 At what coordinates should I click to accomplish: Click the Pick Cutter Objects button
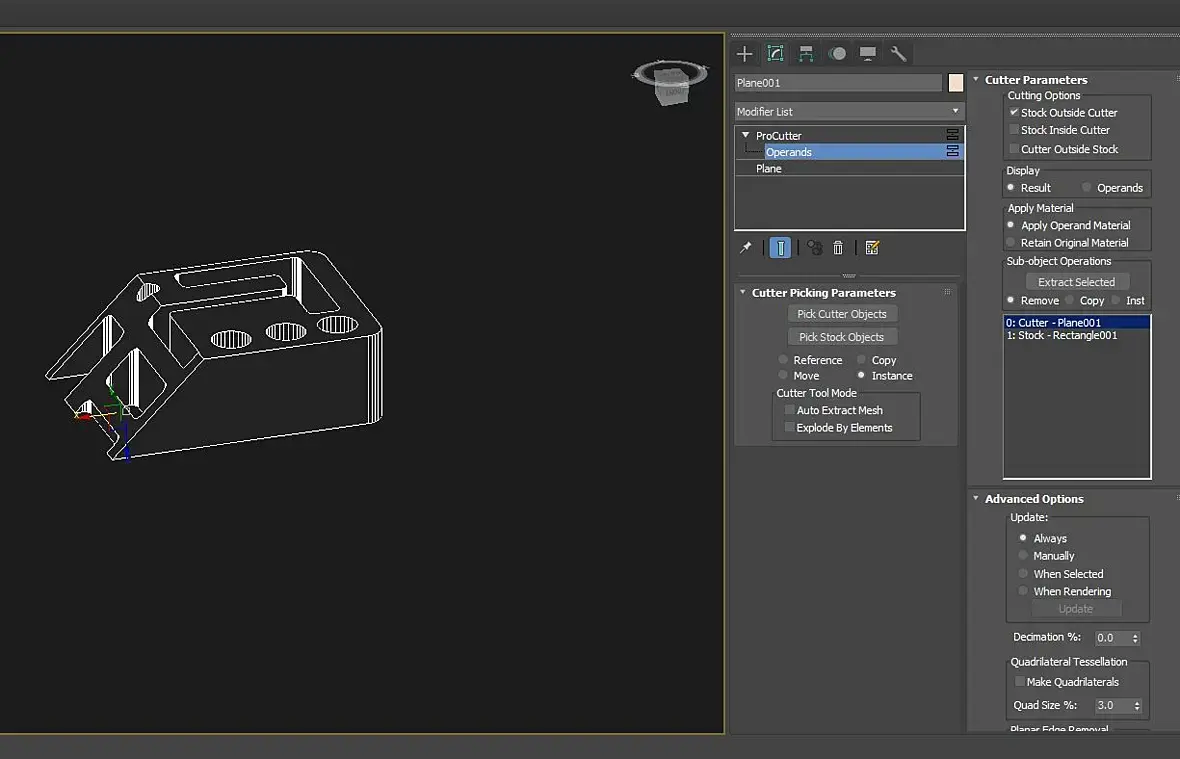pyautogui.click(x=842, y=314)
